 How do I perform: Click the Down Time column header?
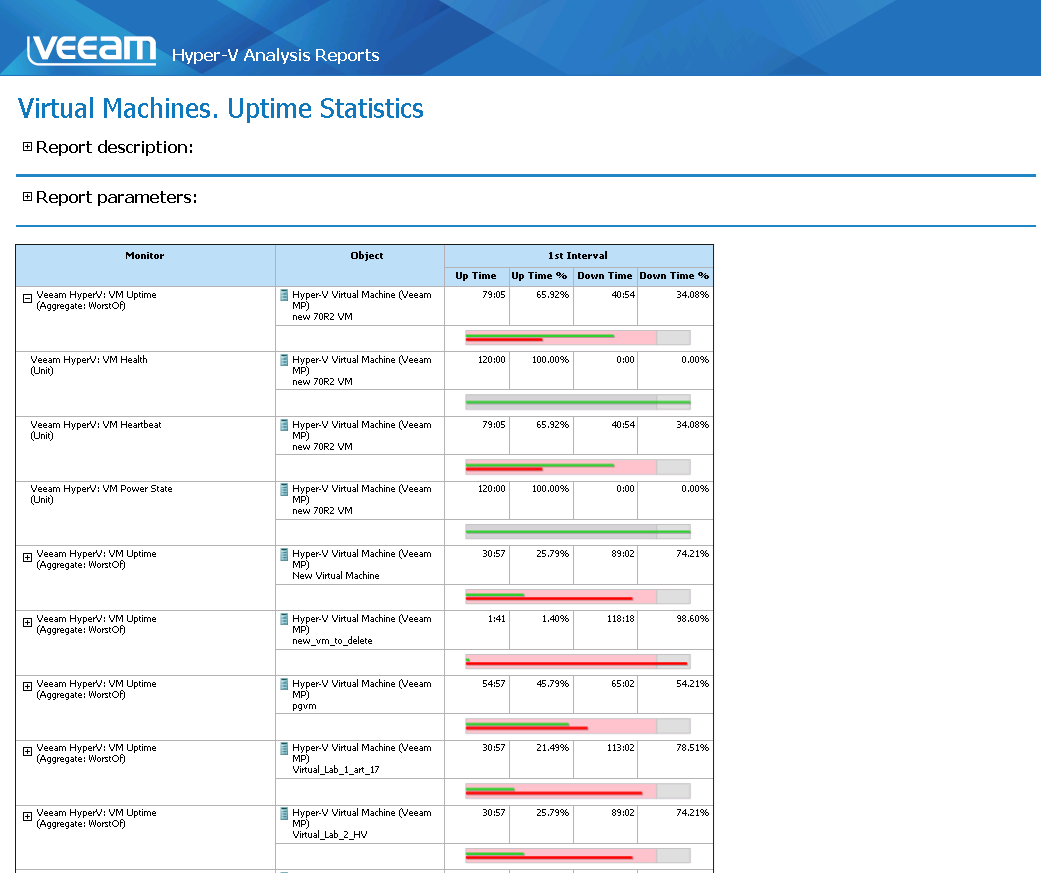coord(605,276)
